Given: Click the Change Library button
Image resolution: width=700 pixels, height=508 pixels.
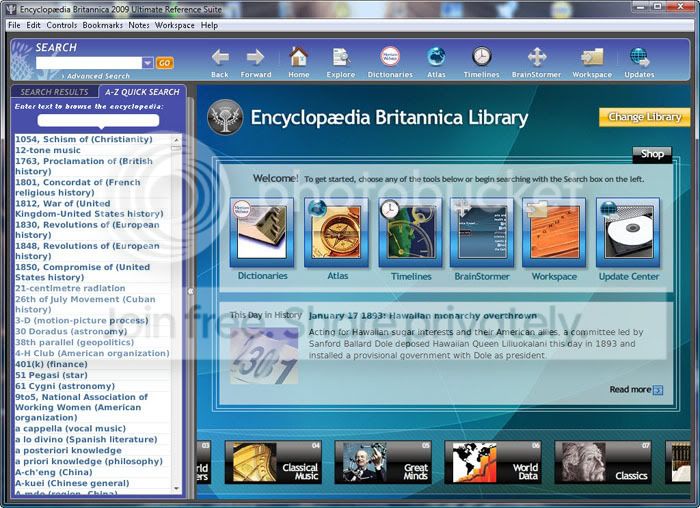Looking at the screenshot, I should click(644, 117).
